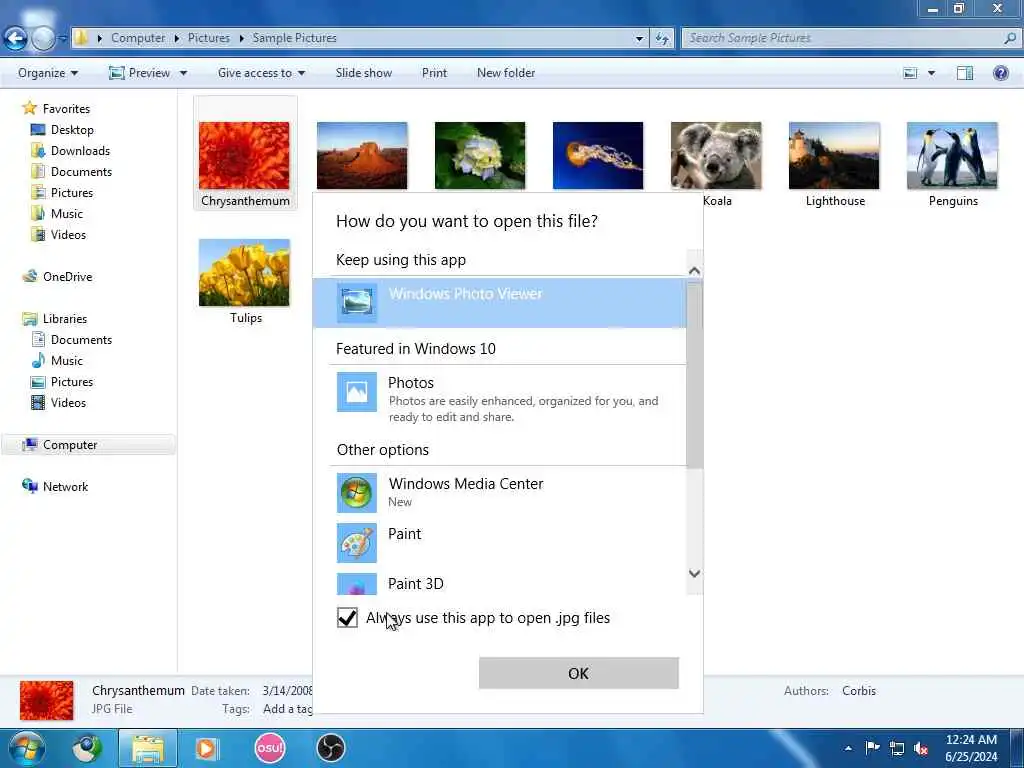Open the view options dropdown arrow

tap(931, 73)
